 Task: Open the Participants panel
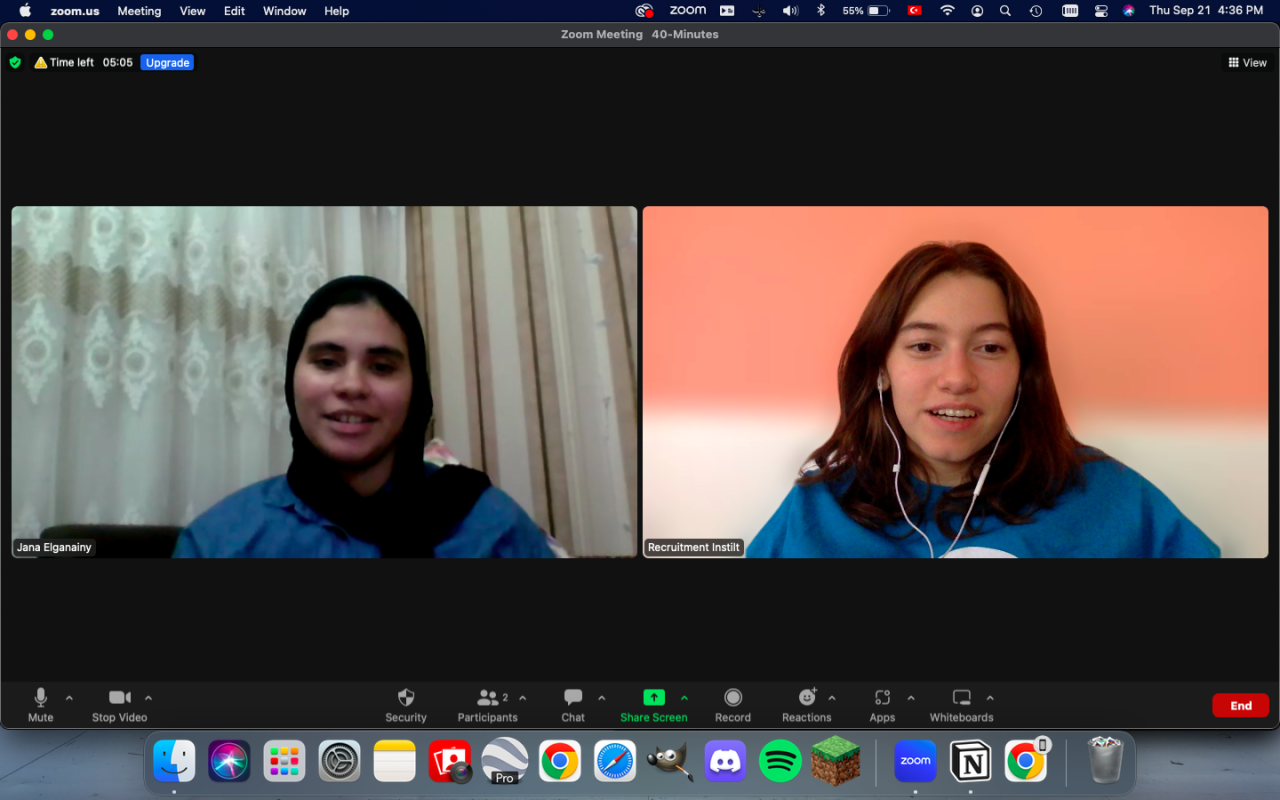[x=488, y=704]
